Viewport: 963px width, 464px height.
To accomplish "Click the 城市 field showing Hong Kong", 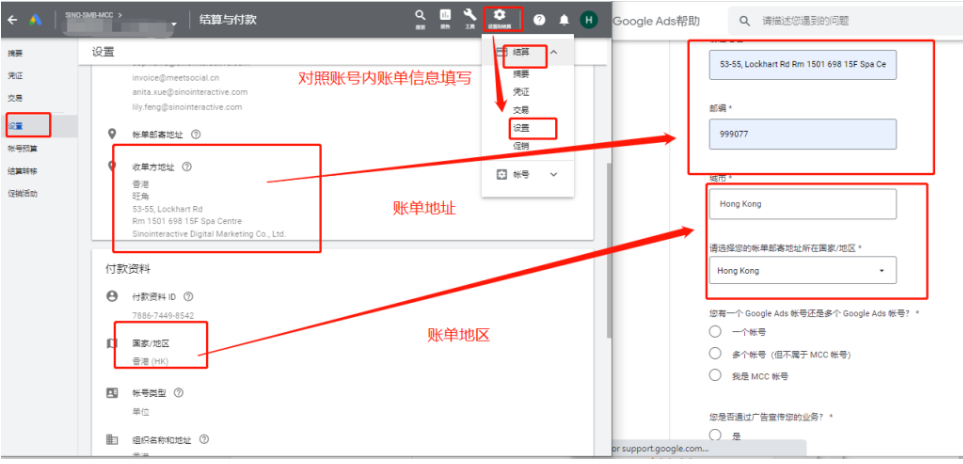I will pos(802,204).
